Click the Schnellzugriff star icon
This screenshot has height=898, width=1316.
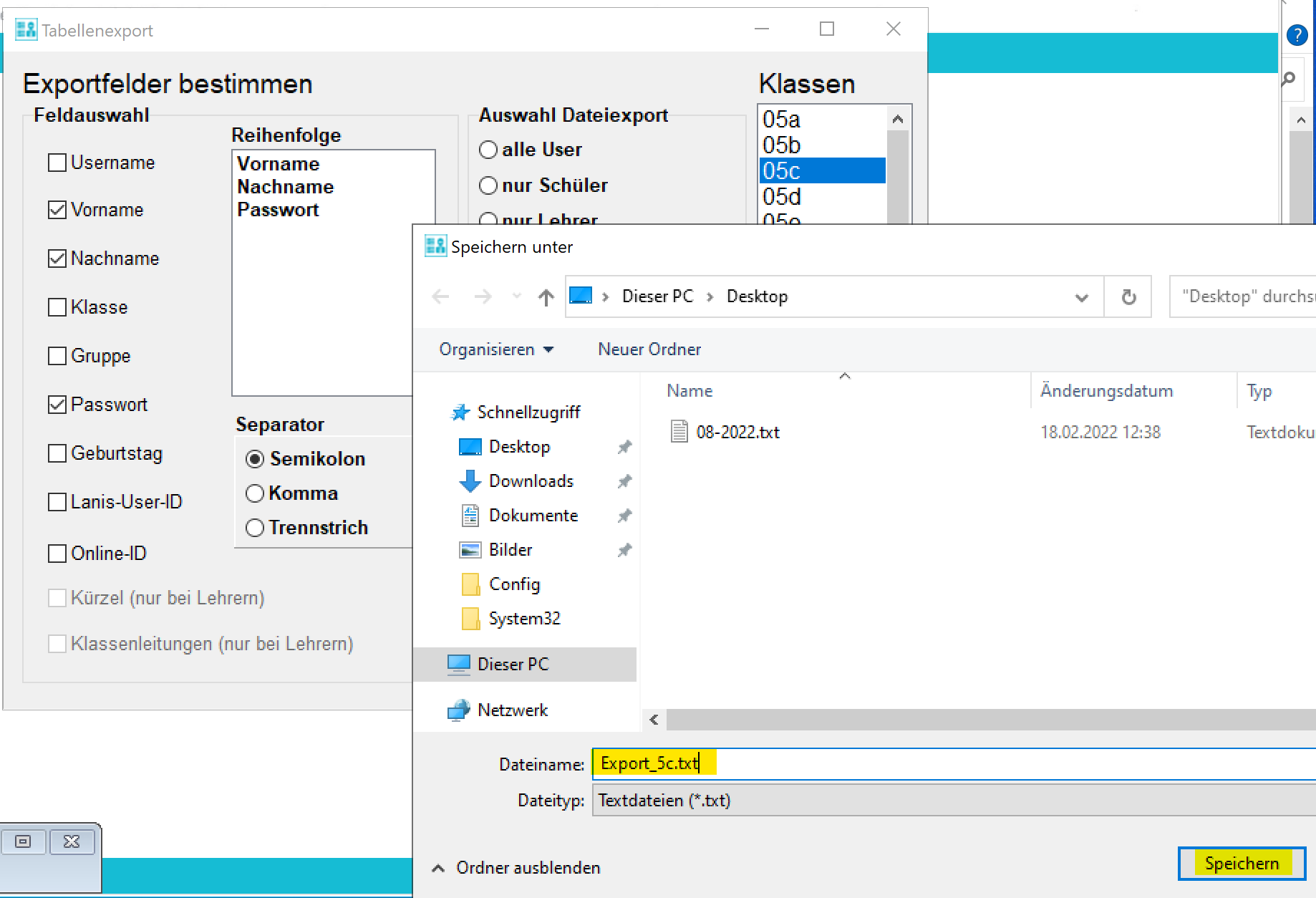(459, 412)
